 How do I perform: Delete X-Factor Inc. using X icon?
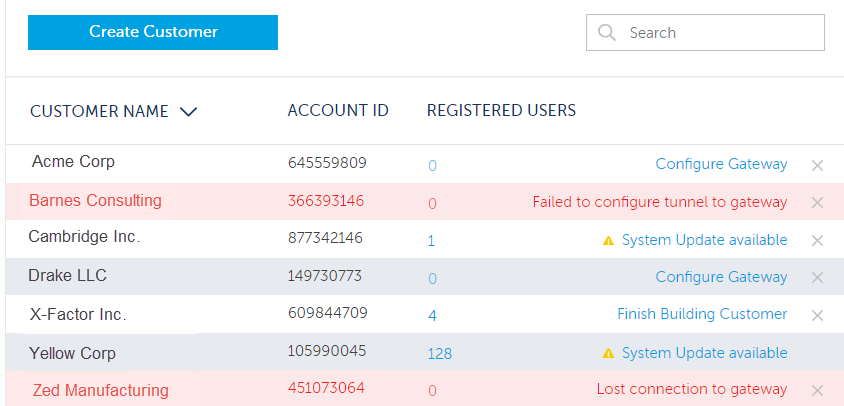point(817,315)
